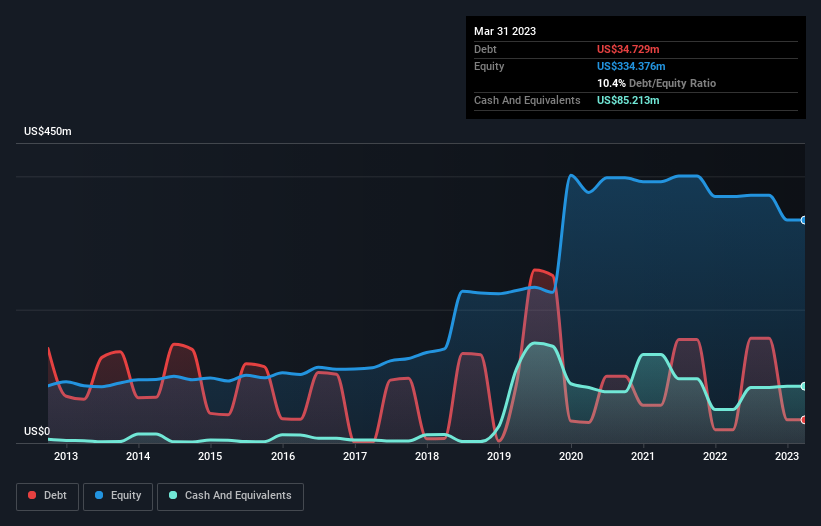Select the Equity data point at Mar 2023
The width and height of the screenshot is (821, 526).
[804, 220]
